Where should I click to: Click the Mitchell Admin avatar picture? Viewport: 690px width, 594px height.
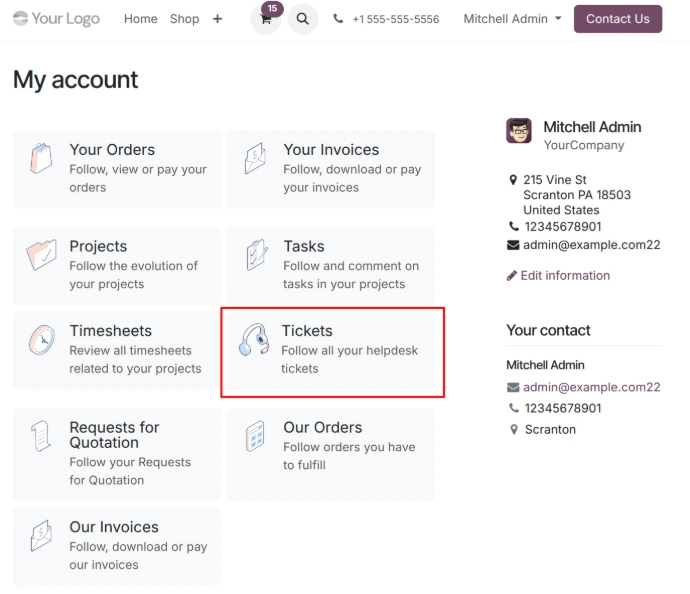(519, 131)
